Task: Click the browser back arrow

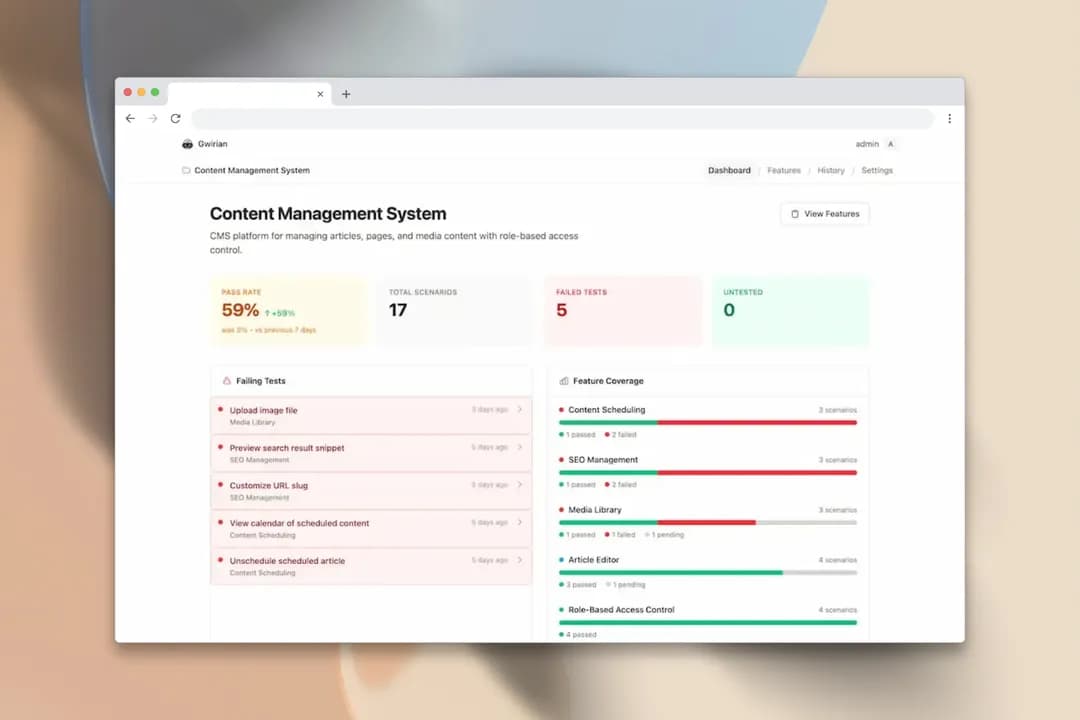Action: click(x=130, y=119)
